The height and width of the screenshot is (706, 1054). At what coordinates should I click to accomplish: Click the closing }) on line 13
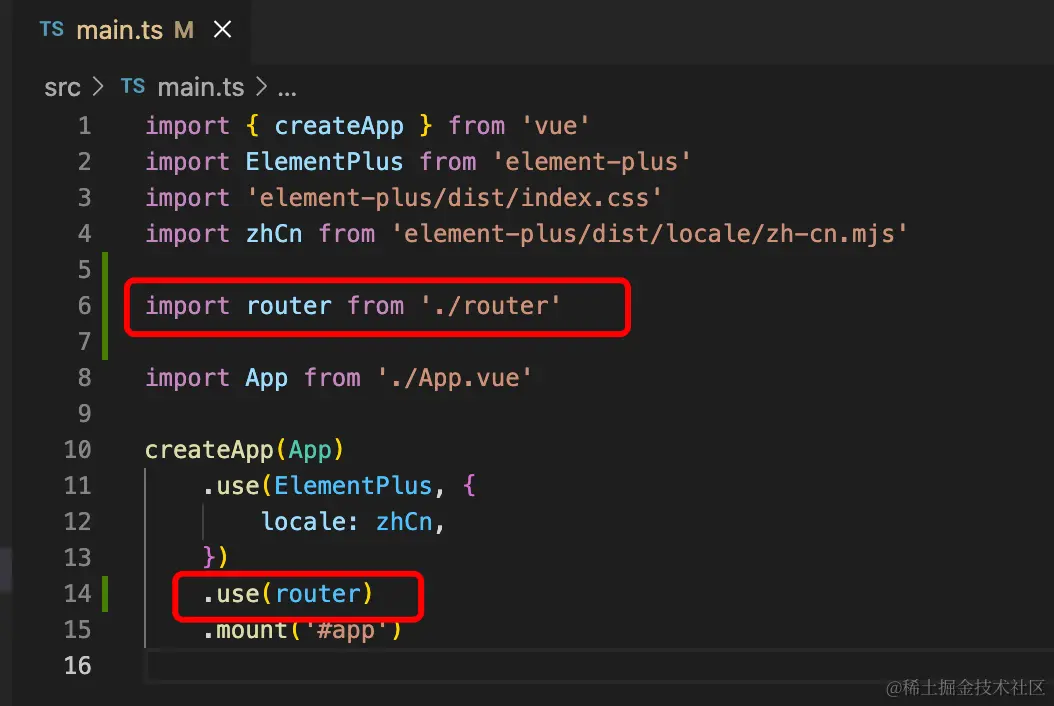(216, 557)
